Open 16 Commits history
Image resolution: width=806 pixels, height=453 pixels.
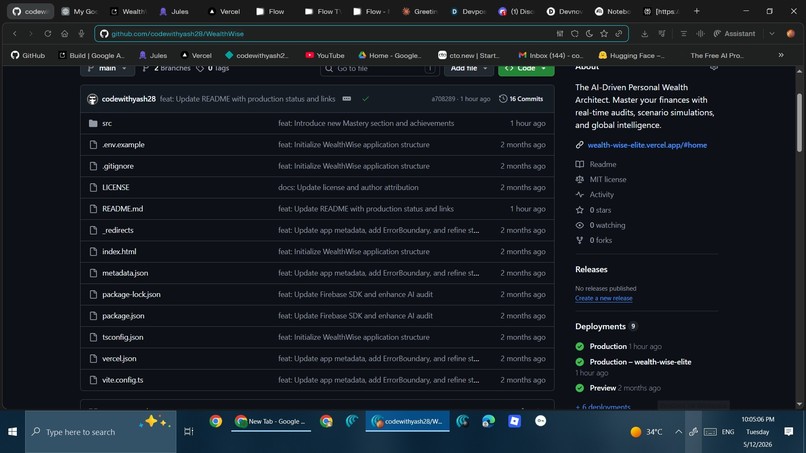coord(521,99)
